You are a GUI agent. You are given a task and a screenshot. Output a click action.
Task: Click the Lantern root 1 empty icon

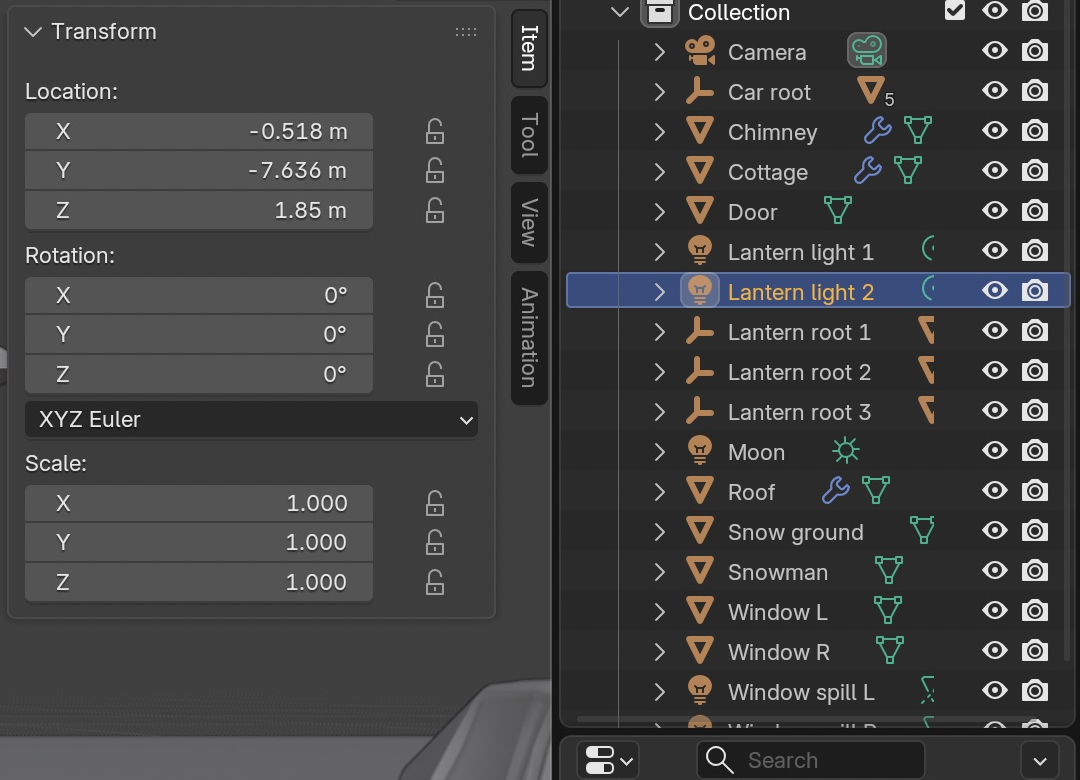tap(700, 331)
